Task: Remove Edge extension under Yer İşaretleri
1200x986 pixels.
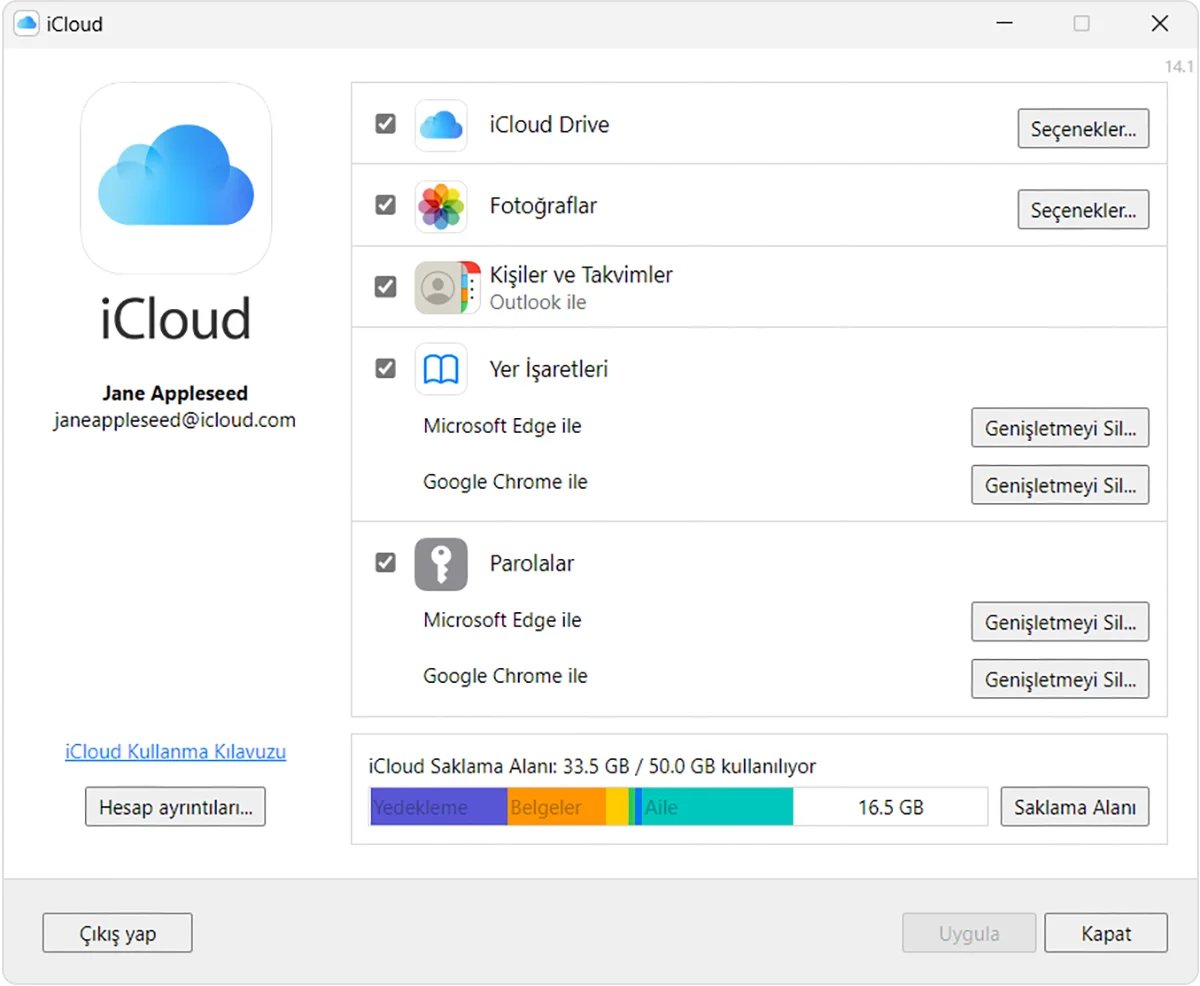Action: 1060,428
